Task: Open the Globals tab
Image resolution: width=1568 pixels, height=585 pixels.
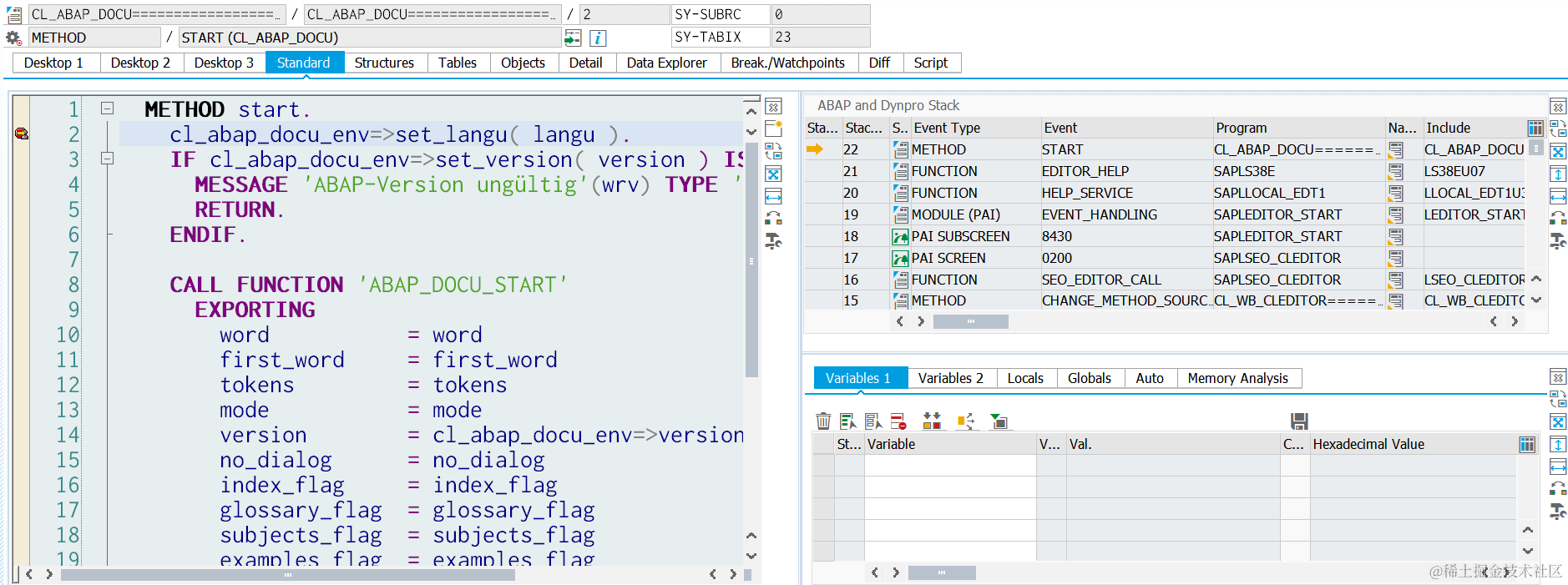Action: 1090,378
